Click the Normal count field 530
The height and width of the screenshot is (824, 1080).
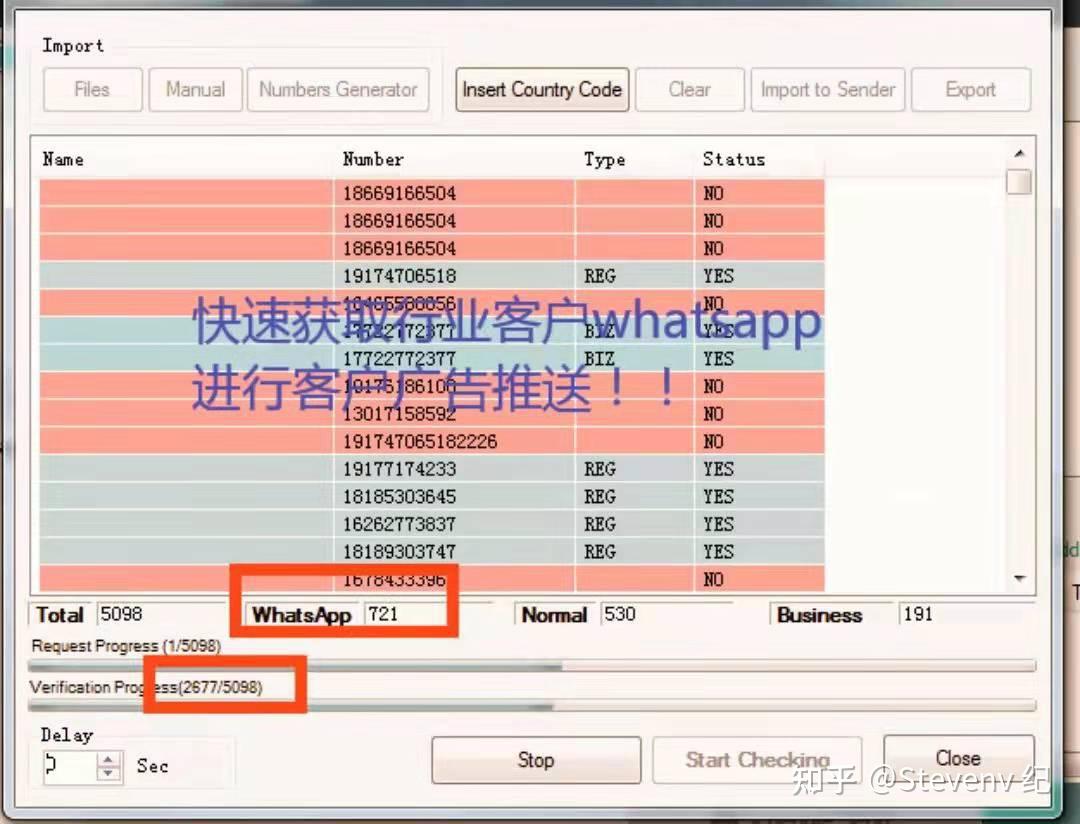[x=667, y=614]
